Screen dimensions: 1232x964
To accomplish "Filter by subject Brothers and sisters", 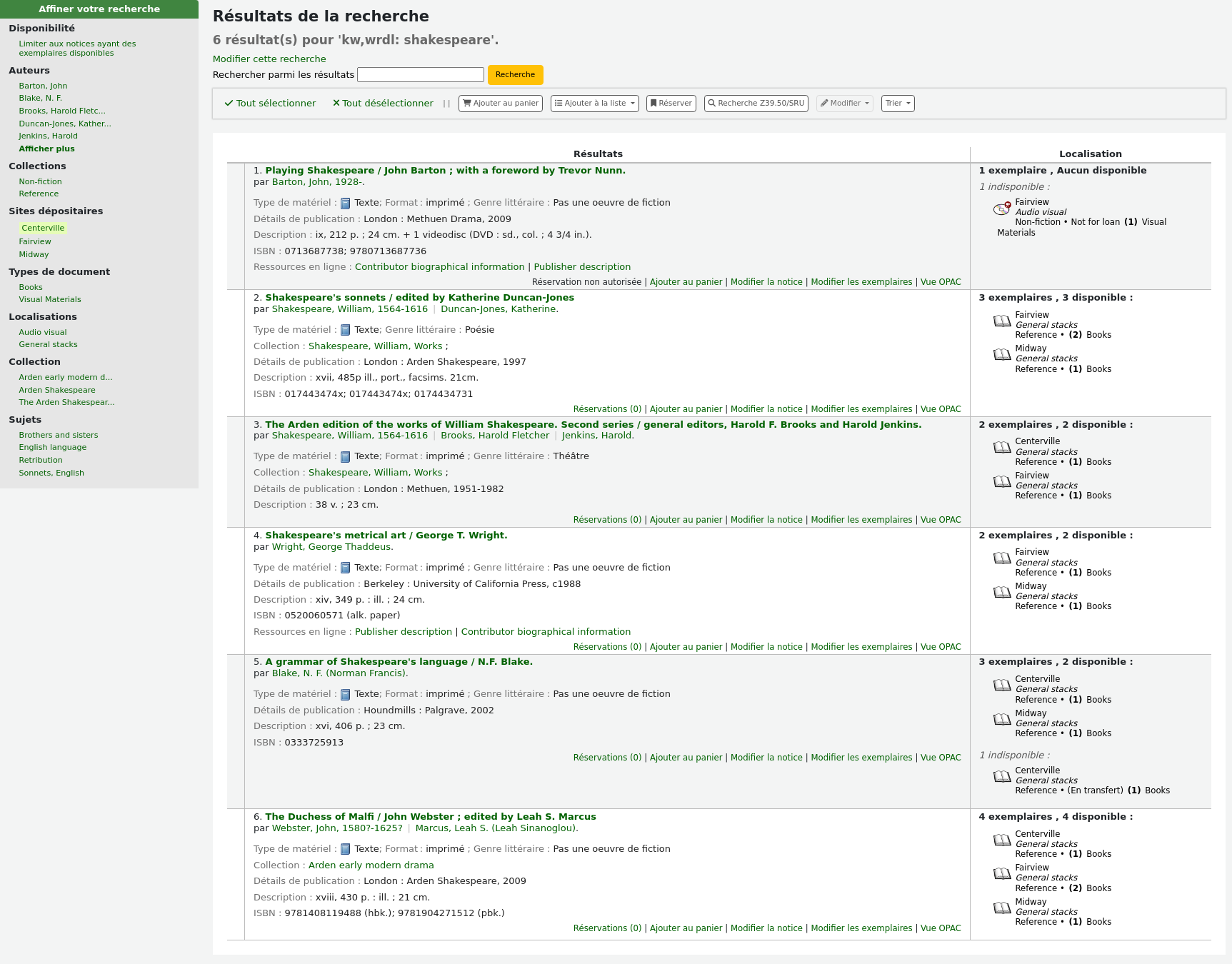I will [x=59, y=435].
